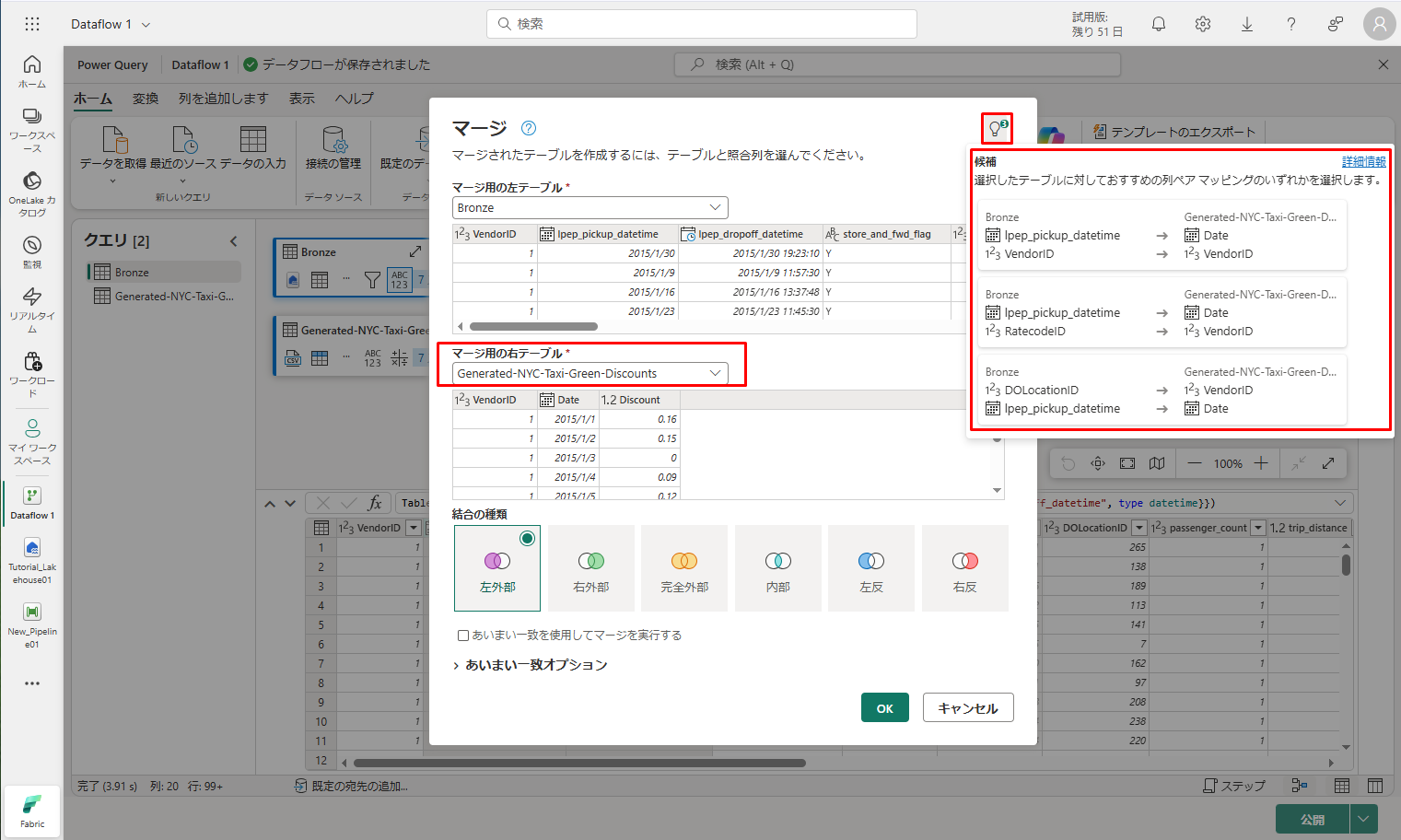This screenshot has height=840, width=1401.
Task: Click the OK button in merge dialog
Action: 884,708
